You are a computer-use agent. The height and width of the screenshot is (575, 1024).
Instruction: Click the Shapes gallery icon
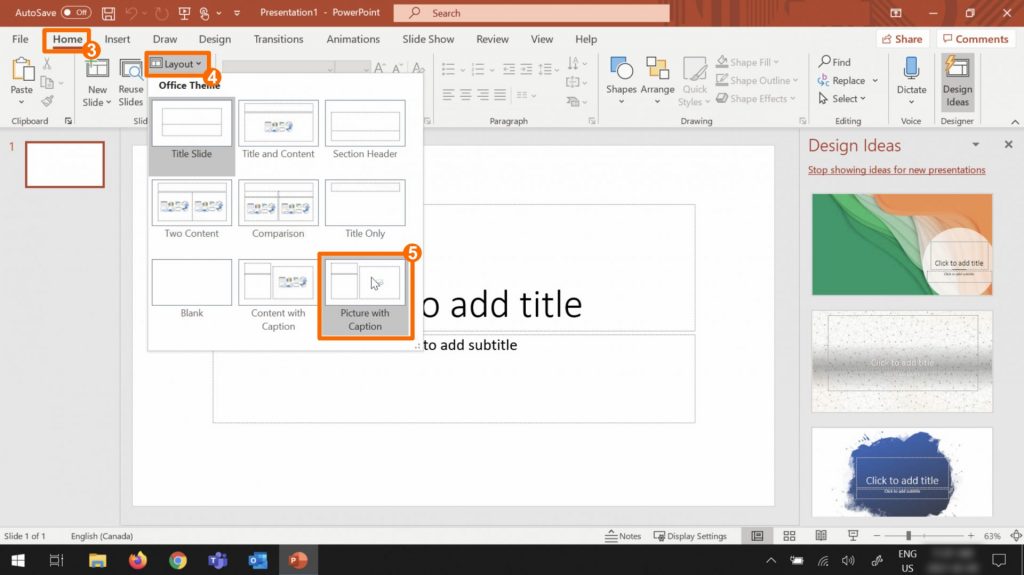coord(621,70)
